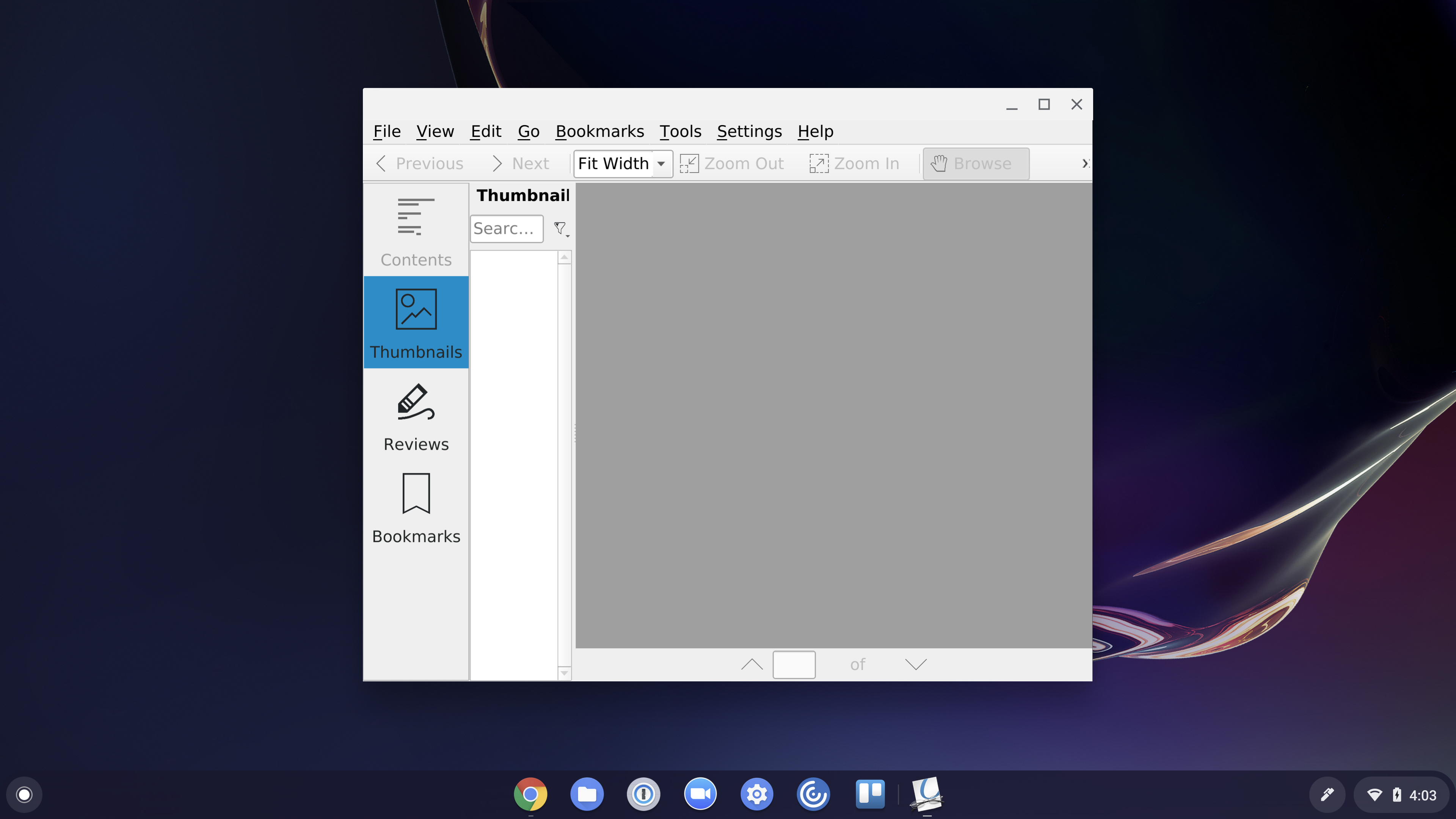This screenshot has height=819, width=1456.
Task: Open the File menu
Action: [x=387, y=131]
